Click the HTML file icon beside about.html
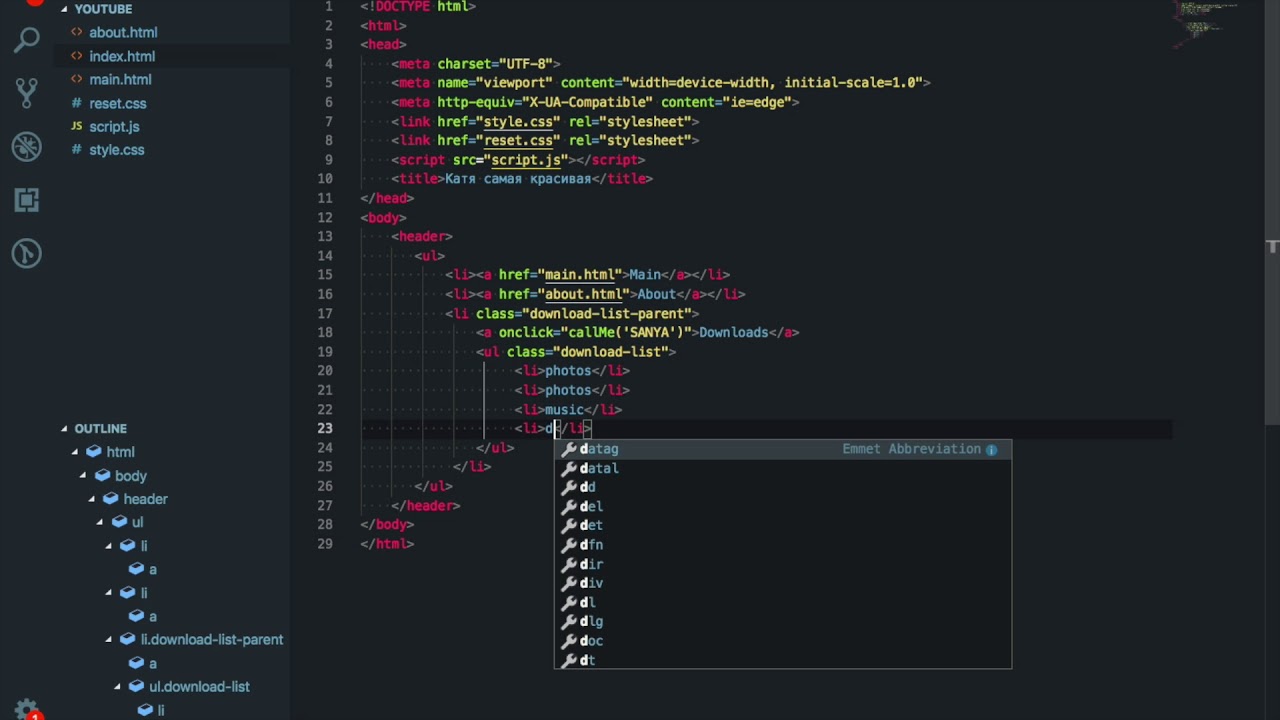This screenshot has height=720, width=1280. click(77, 32)
